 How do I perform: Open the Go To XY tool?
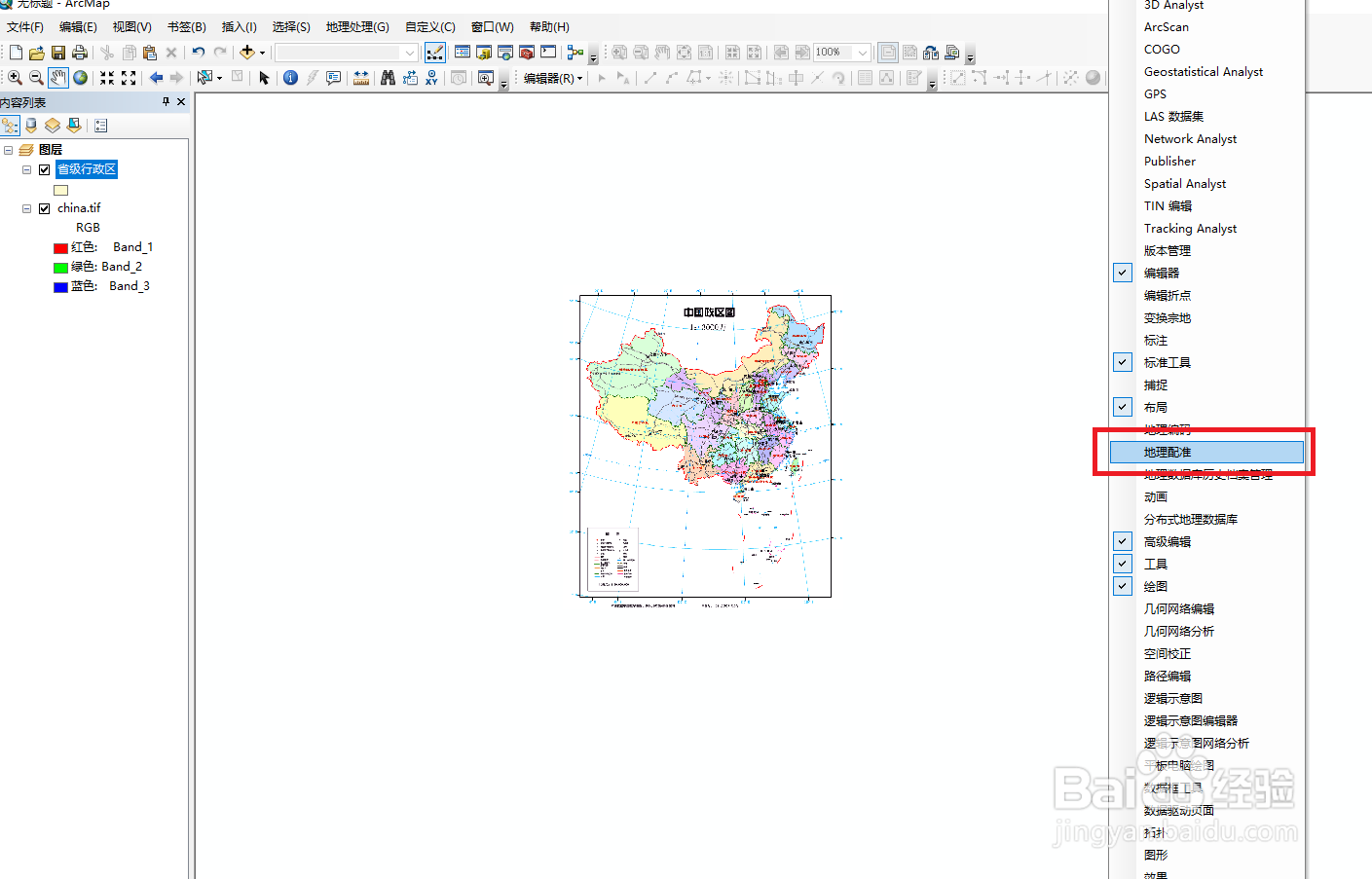(x=431, y=77)
